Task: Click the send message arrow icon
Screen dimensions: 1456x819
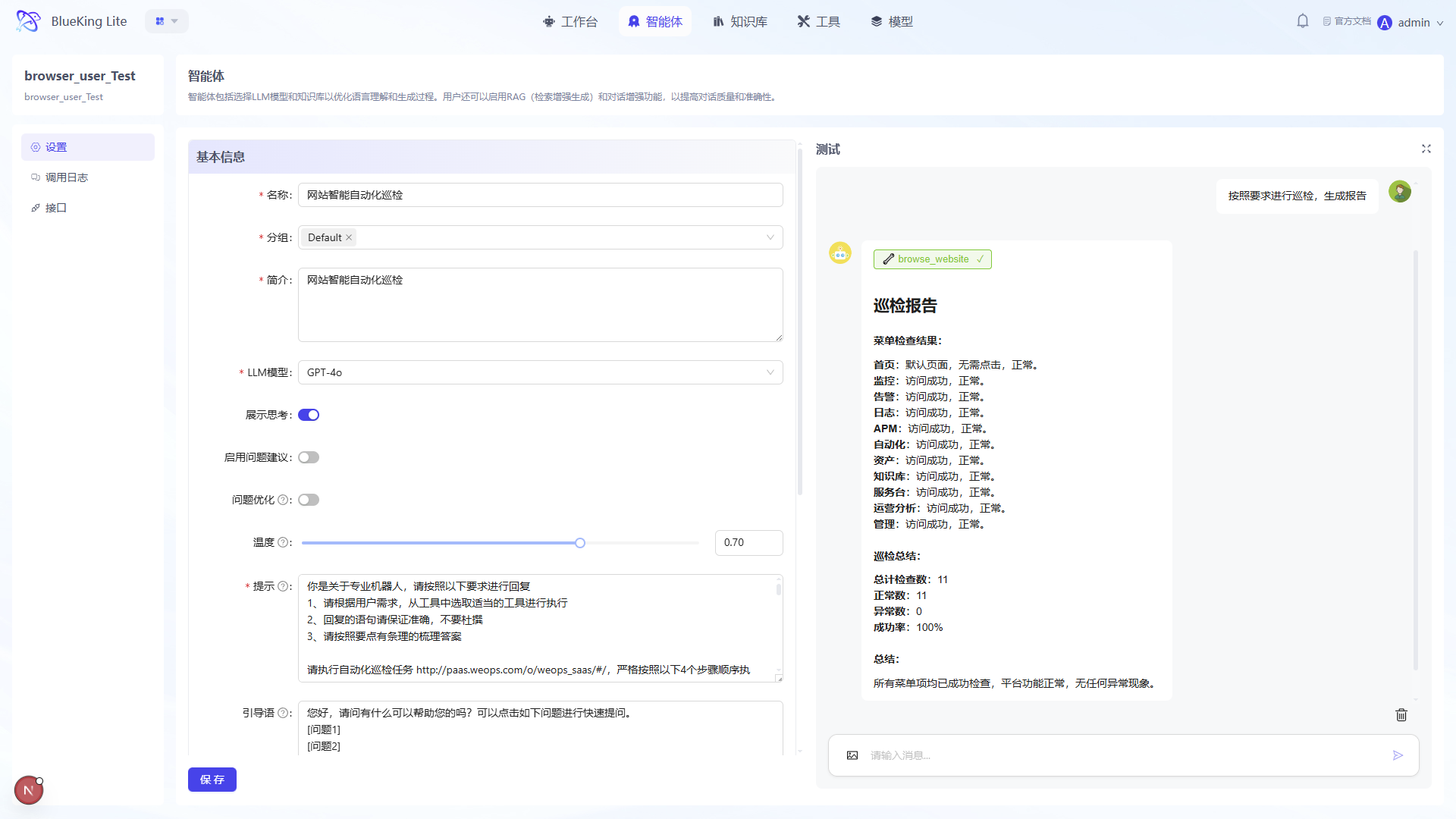Action: pos(1398,755)
